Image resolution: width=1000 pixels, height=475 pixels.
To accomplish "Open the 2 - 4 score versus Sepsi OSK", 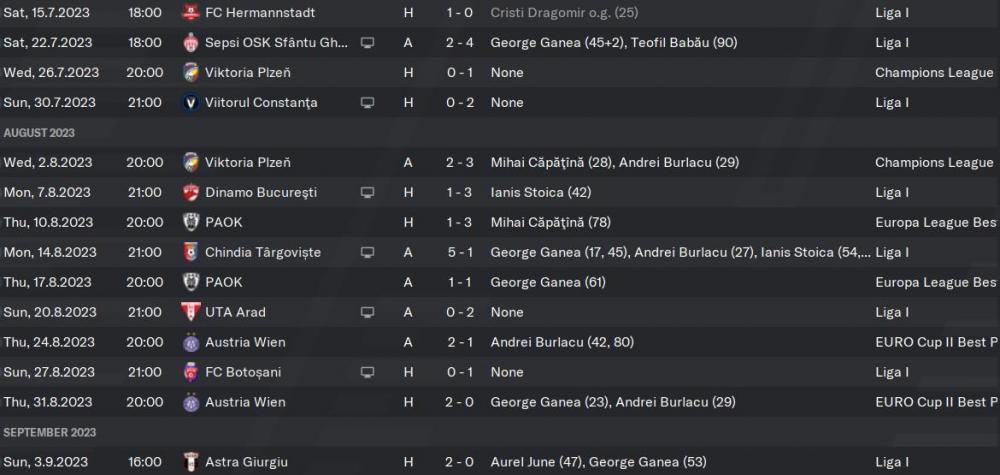I will pyautogui.click(x=460, y=43).
